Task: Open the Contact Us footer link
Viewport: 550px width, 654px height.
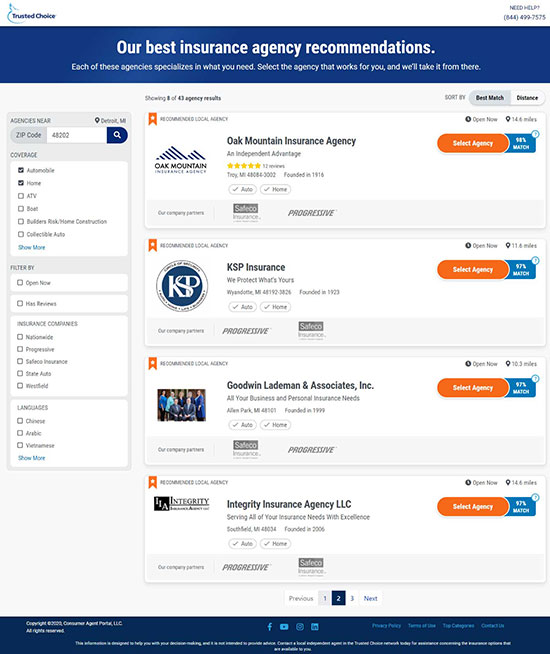Action: click(492, 626)
